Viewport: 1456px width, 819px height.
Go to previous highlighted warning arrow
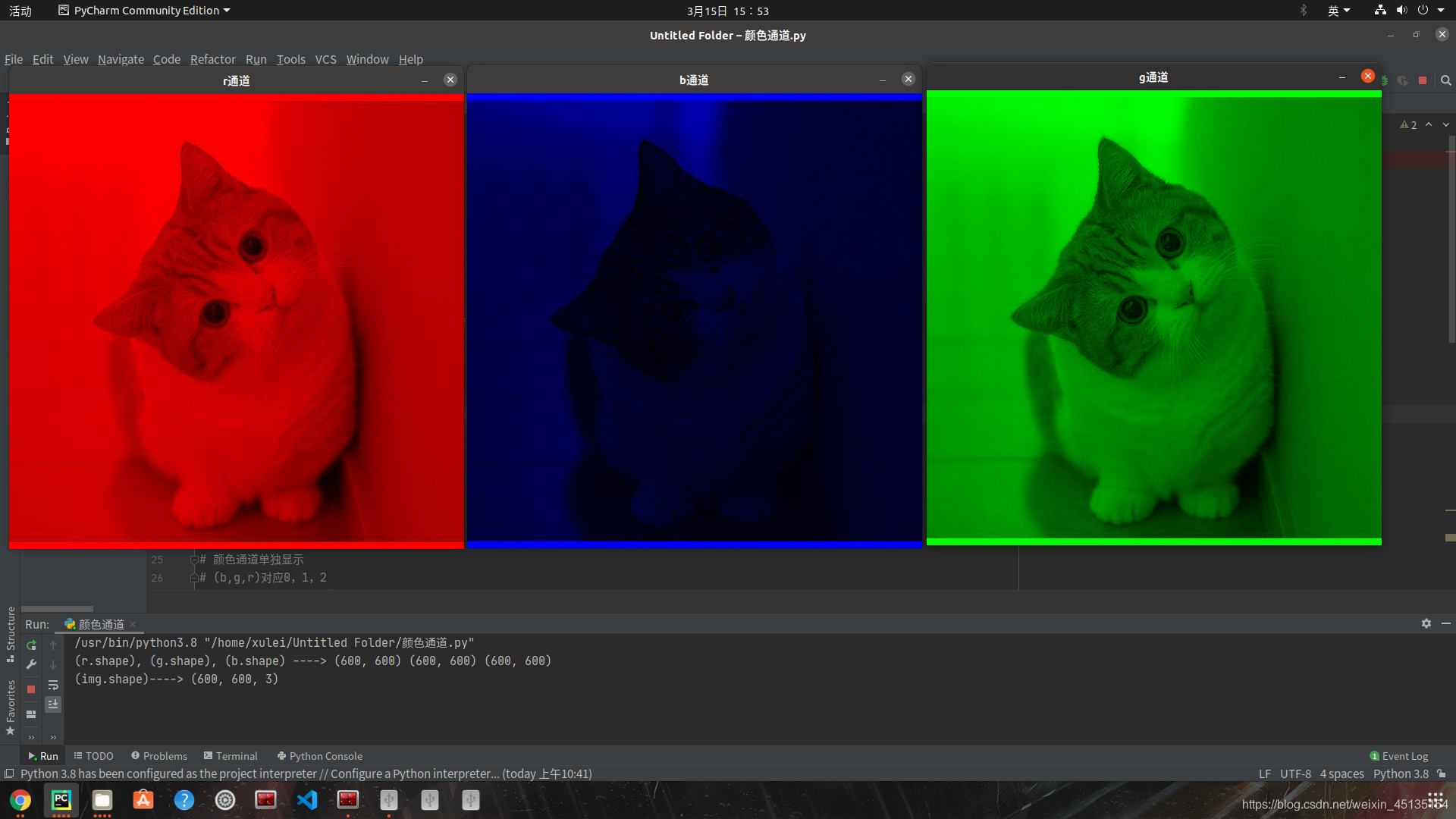(x=1429, y=124)
